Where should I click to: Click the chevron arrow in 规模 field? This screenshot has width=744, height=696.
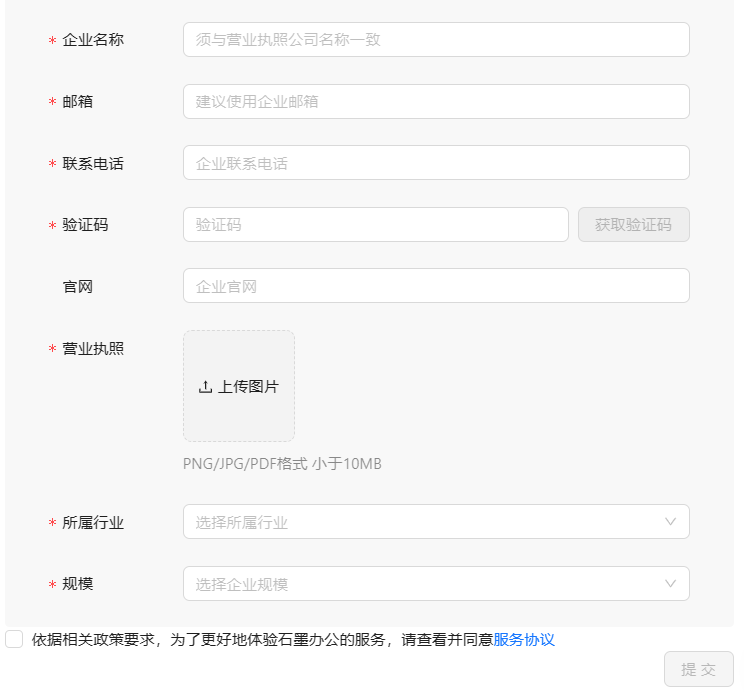click(x=670, y=583)
